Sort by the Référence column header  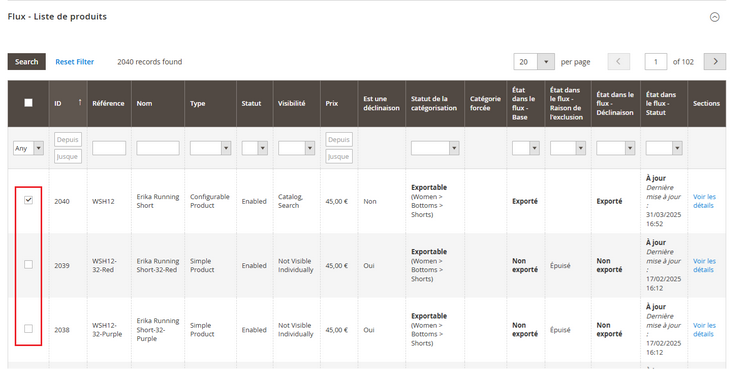[109, 104]
